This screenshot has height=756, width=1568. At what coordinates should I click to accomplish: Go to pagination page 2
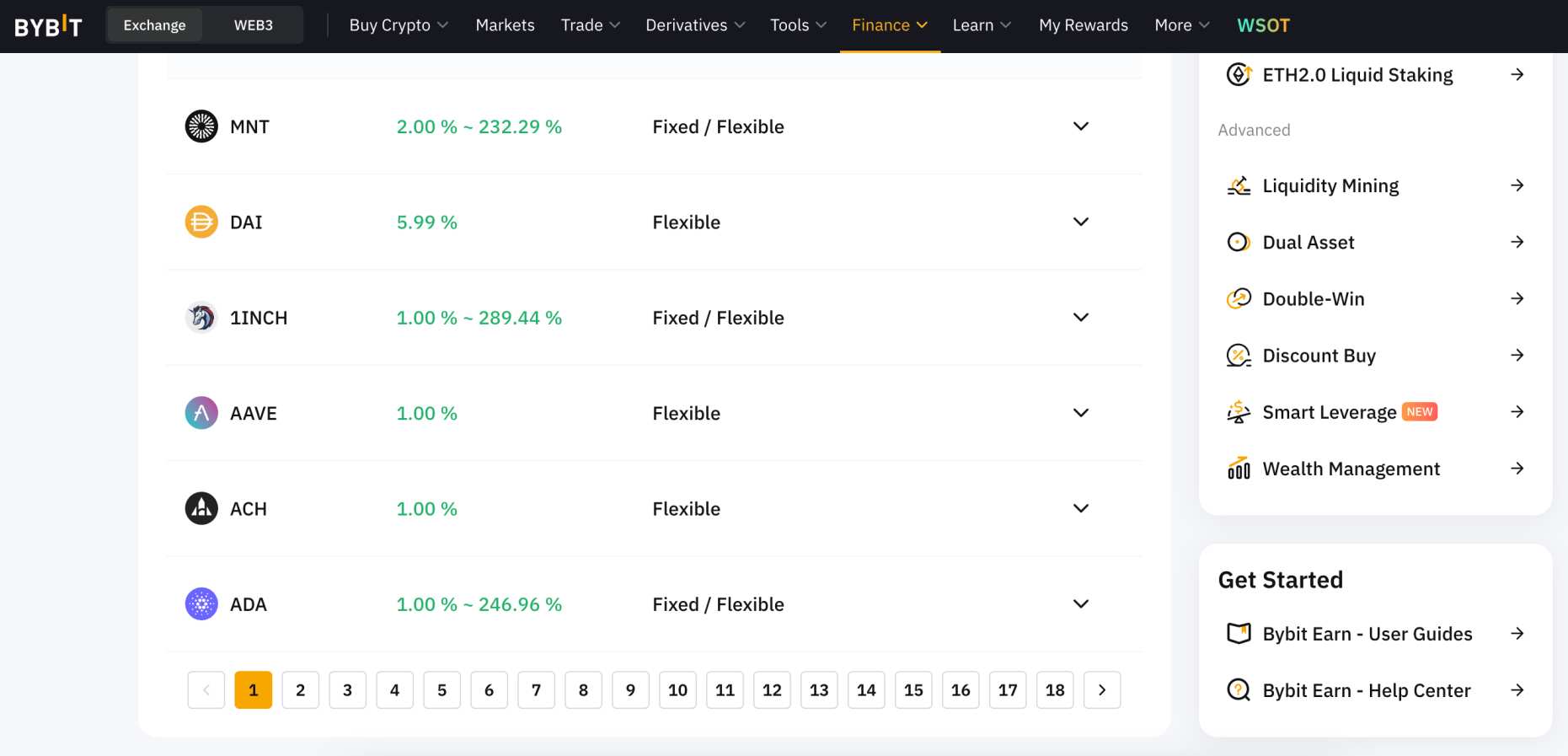click(301, 690)
